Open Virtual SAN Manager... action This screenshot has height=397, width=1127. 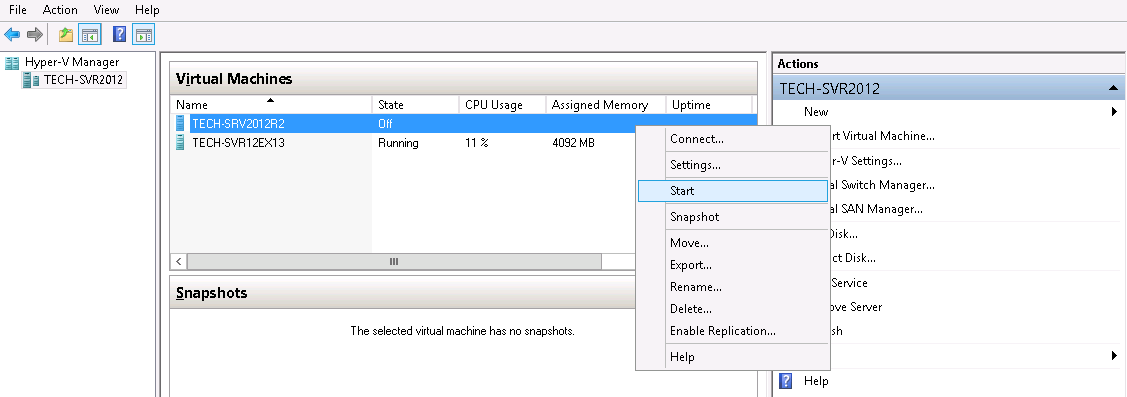coord(877,209)
